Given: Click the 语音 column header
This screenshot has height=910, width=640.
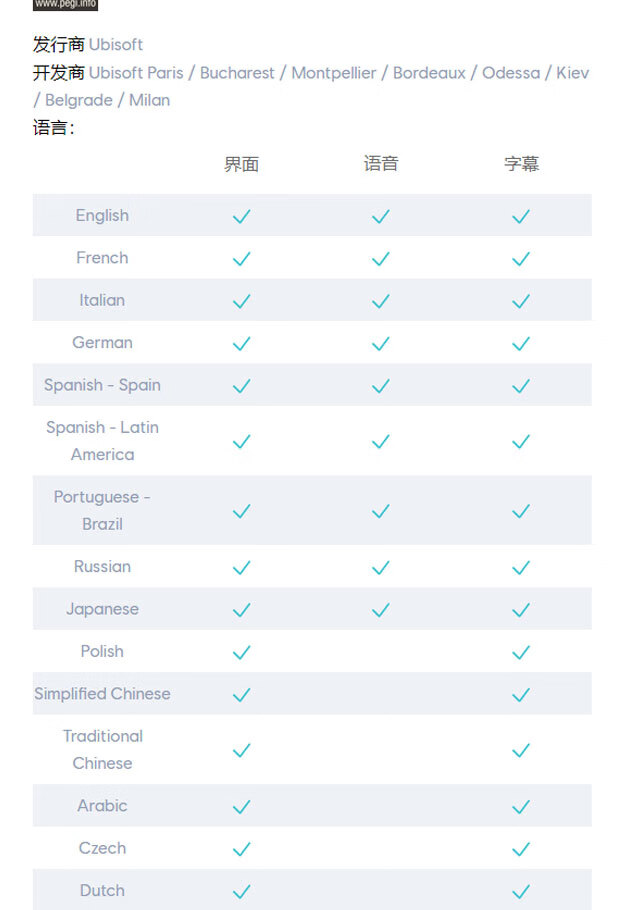Looking at the screenshot, I should 381,164.
